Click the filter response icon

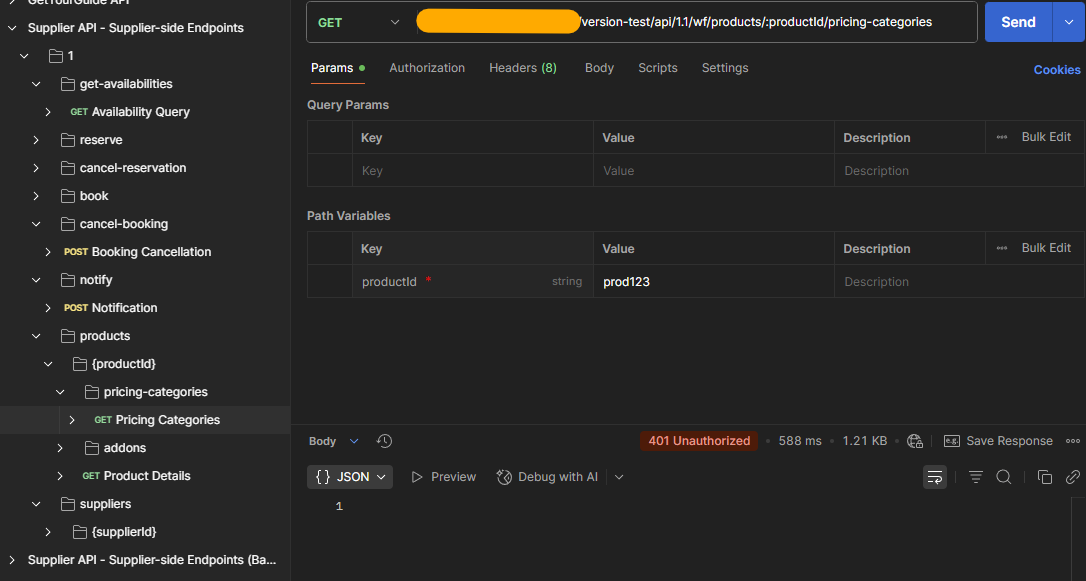pyautogui.click(x=976, y=477)
